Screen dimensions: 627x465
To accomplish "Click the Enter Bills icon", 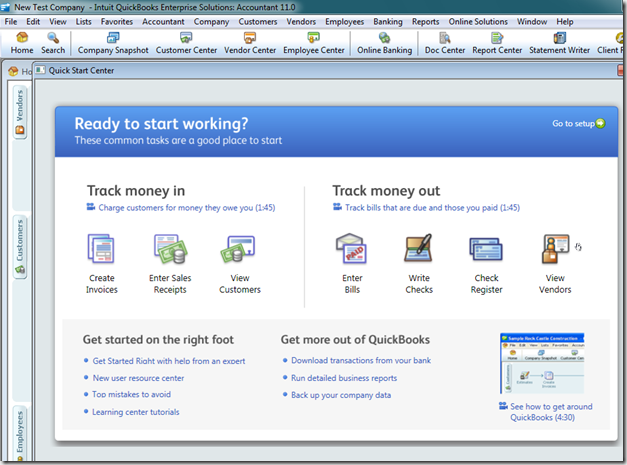I will click(351, 249).
